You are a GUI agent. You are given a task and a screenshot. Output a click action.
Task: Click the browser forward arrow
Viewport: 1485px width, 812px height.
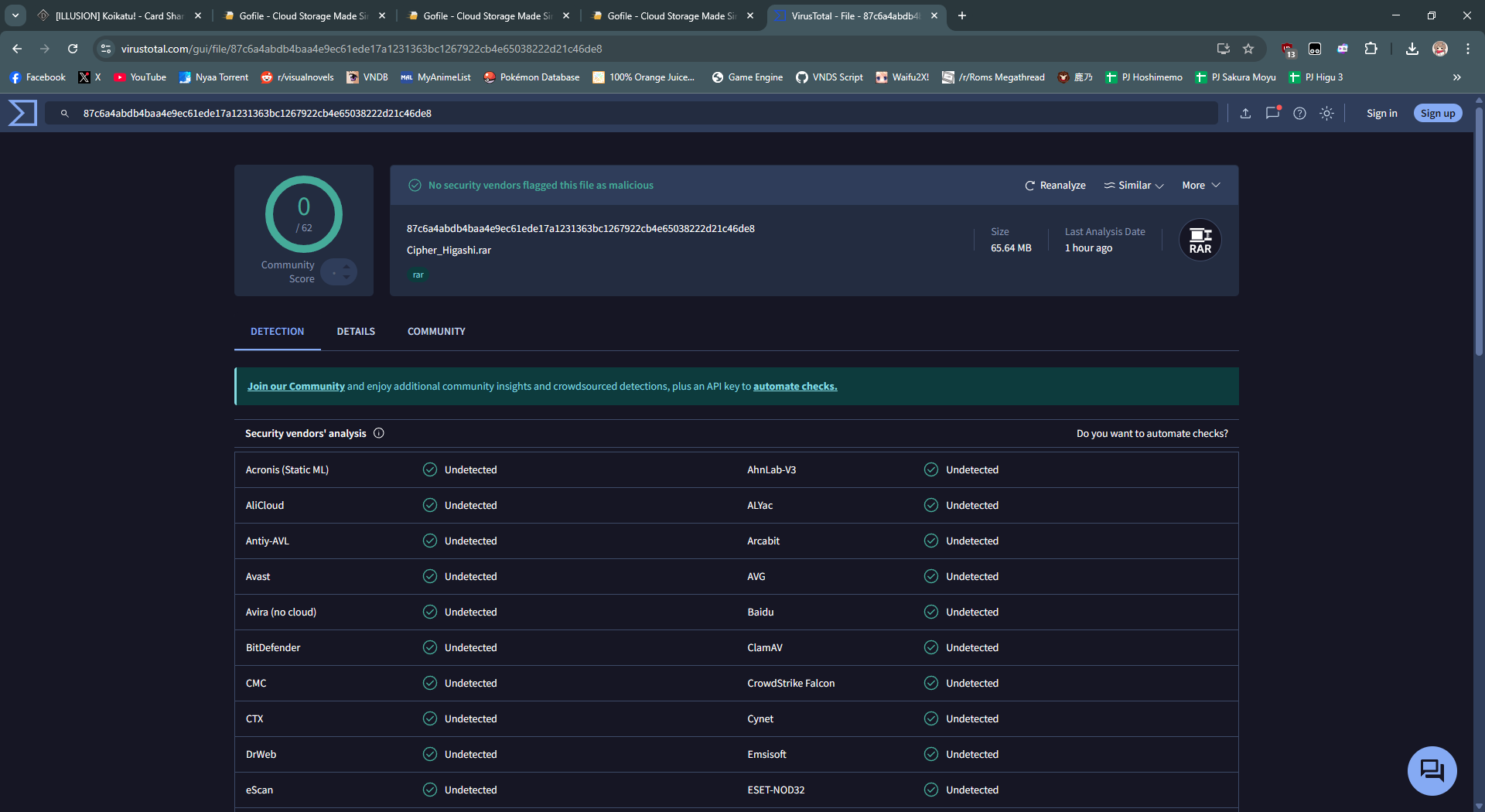tap(45, 49)
